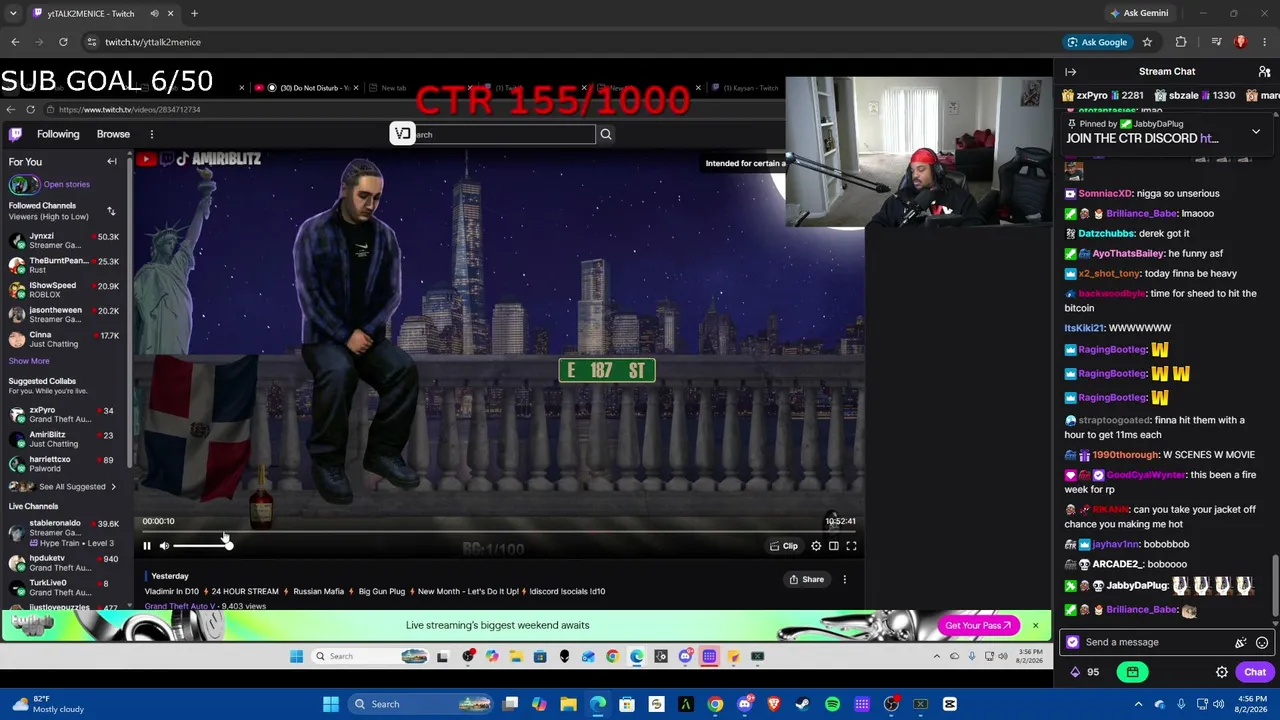Sort followed channels by viewers

click(111, 211)
